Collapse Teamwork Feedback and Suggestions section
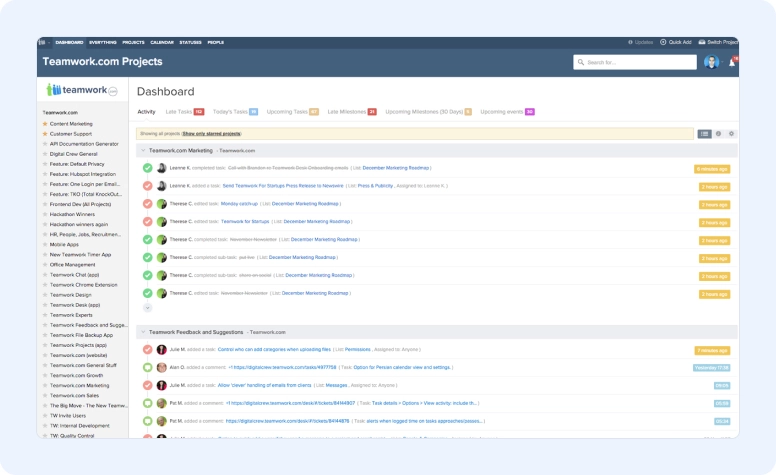Screen dimensions: 776x475 click(x=143, y=332)
